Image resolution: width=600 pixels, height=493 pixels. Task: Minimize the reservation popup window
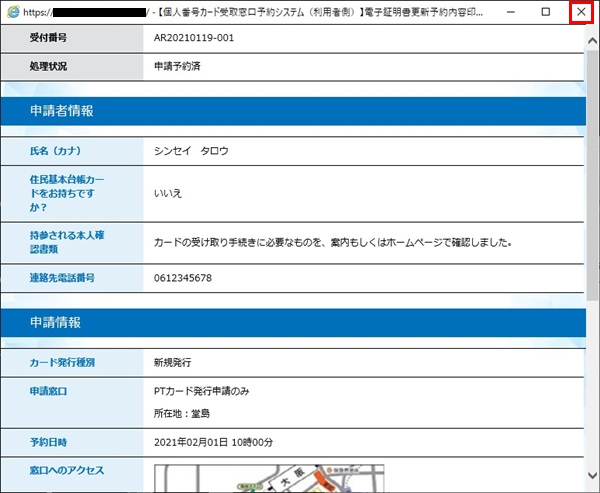[x=509, y=13]
